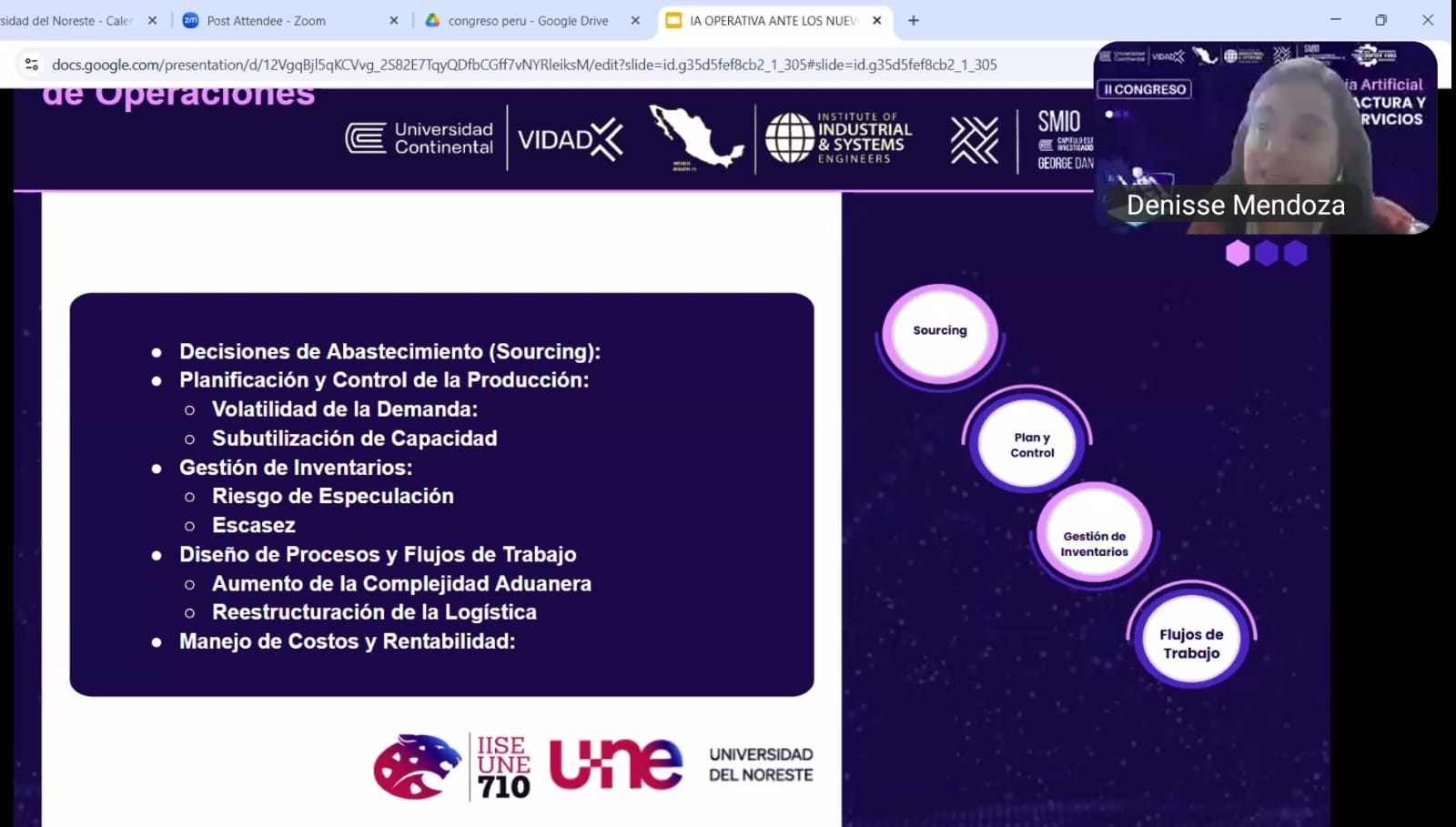1456x827 pixels.
Task: Select the Flujos de Trabajo circle
Action: (x=1191, y=643)
